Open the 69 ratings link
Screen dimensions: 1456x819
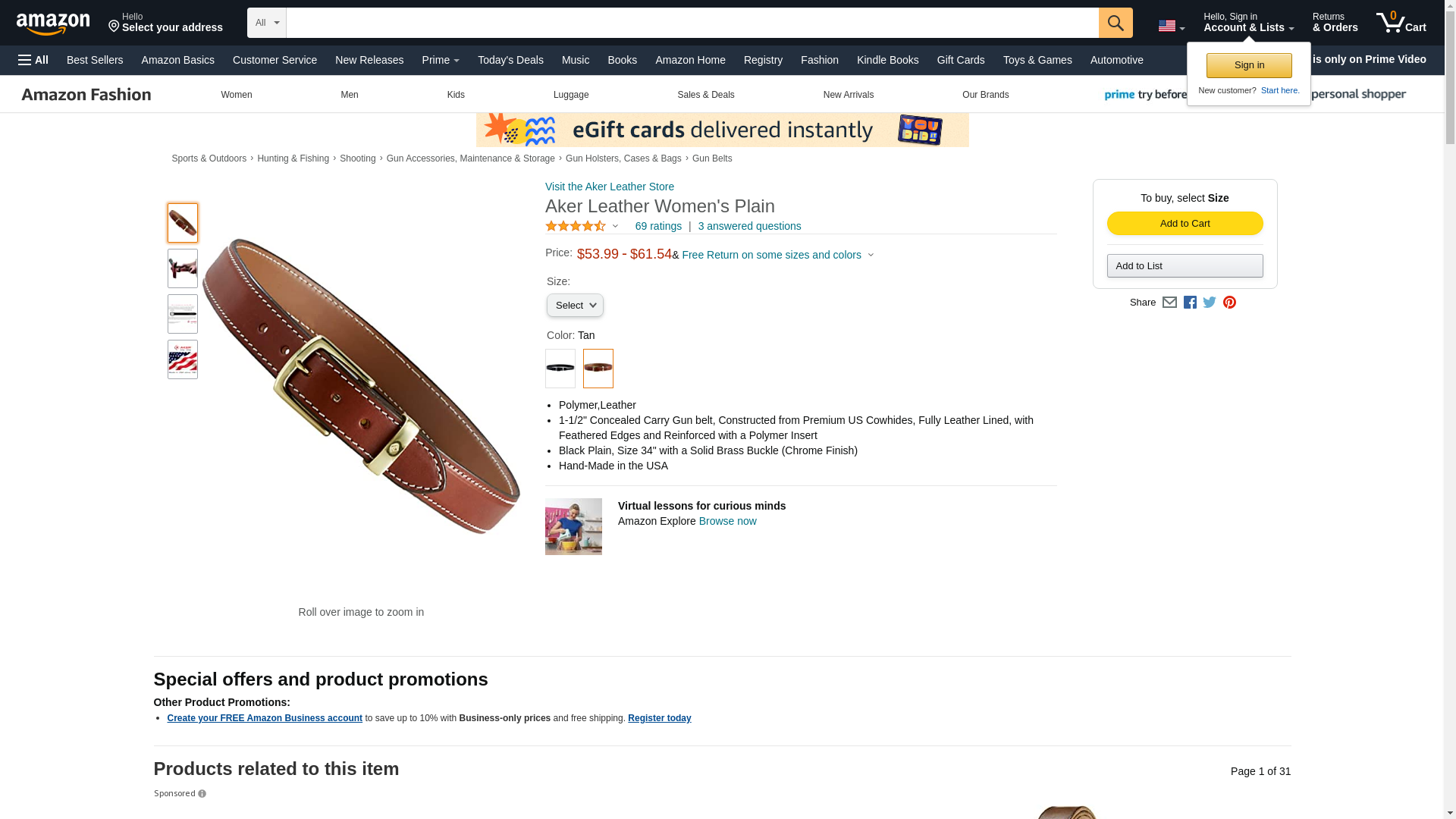point(658,226)
